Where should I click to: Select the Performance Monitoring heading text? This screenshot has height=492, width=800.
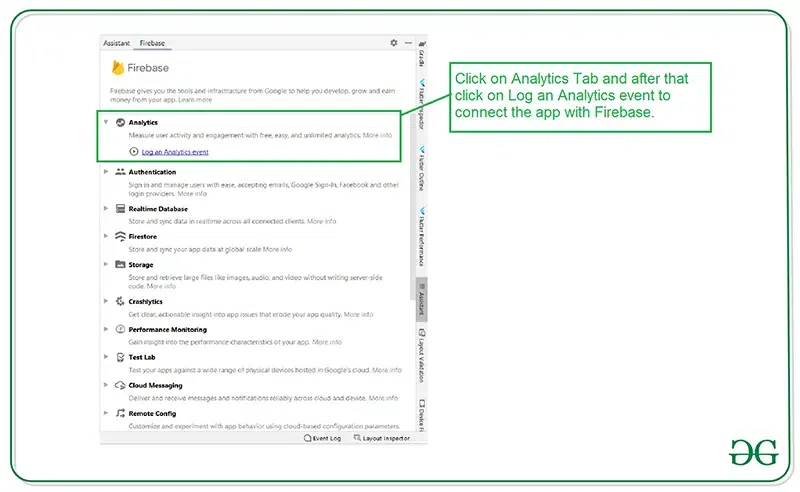[x=167, y=330]
